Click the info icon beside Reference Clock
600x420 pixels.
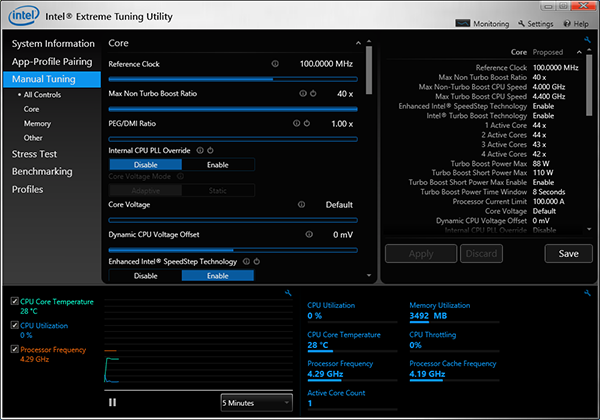click(x=275, y=63)
